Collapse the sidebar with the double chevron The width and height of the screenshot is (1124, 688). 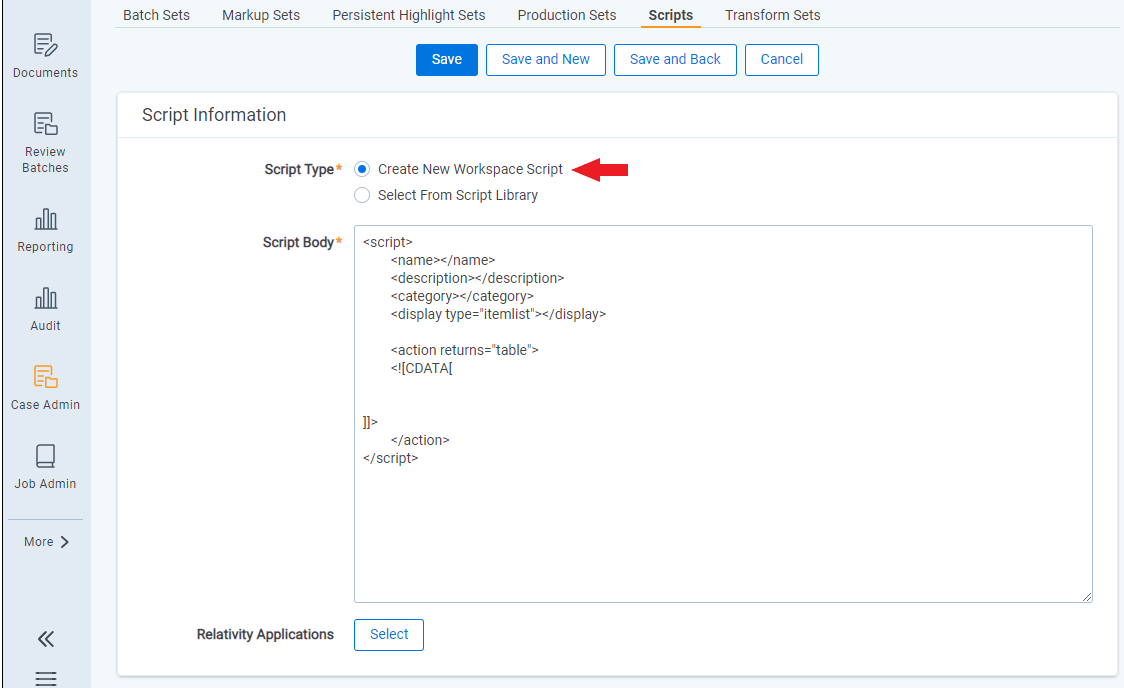(x=46, y=639)
